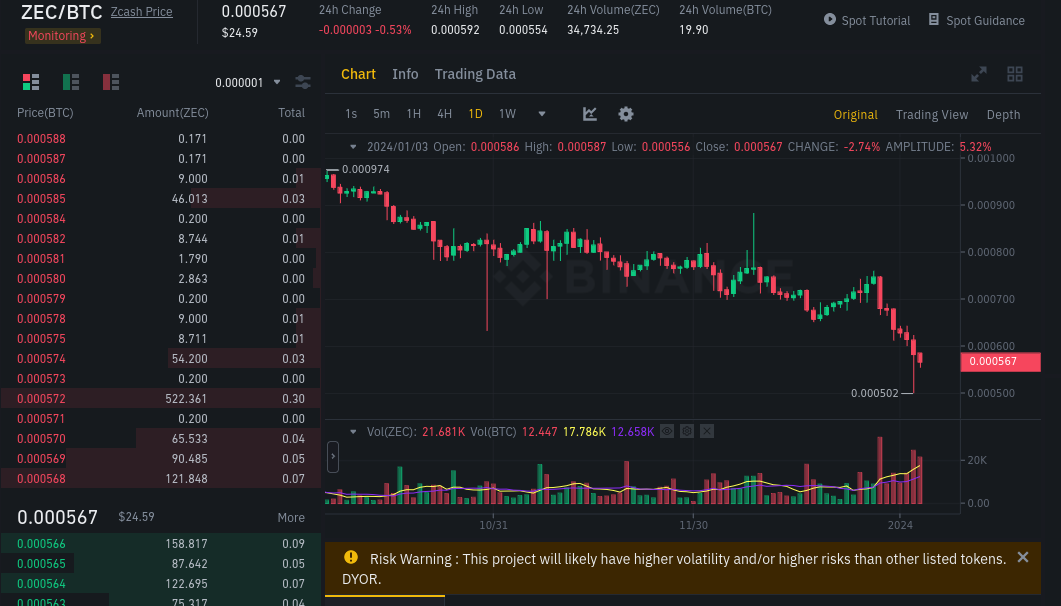Image resolution: width=1061 pixels, height=606 pixels.
Task: Click the 0.000974 high price marker
Action: (365, 169)
